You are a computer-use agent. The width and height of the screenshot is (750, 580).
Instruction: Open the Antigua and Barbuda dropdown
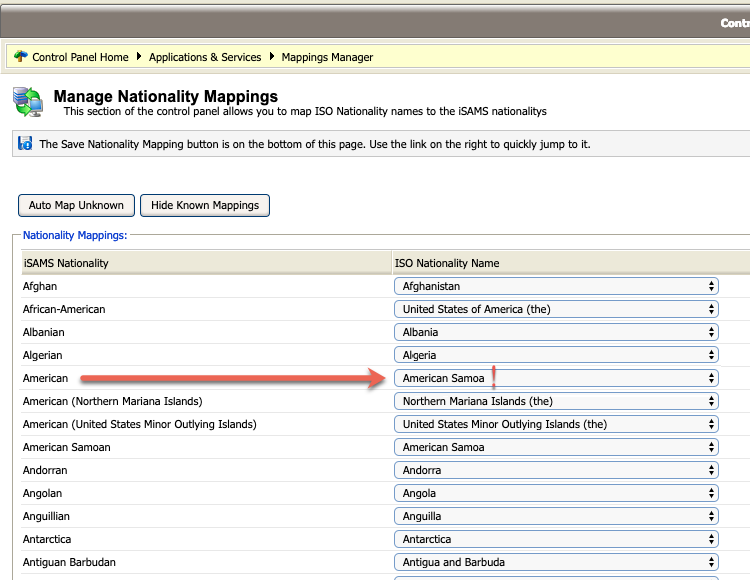(x=556, y=562)
